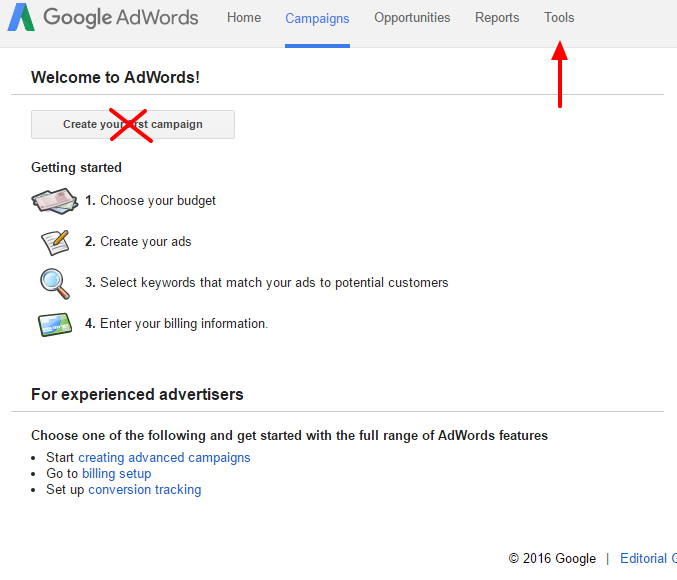Open the conversion tracking link
Image resolution: width=677 pixels, height=580 pixels.
[145, 490]
